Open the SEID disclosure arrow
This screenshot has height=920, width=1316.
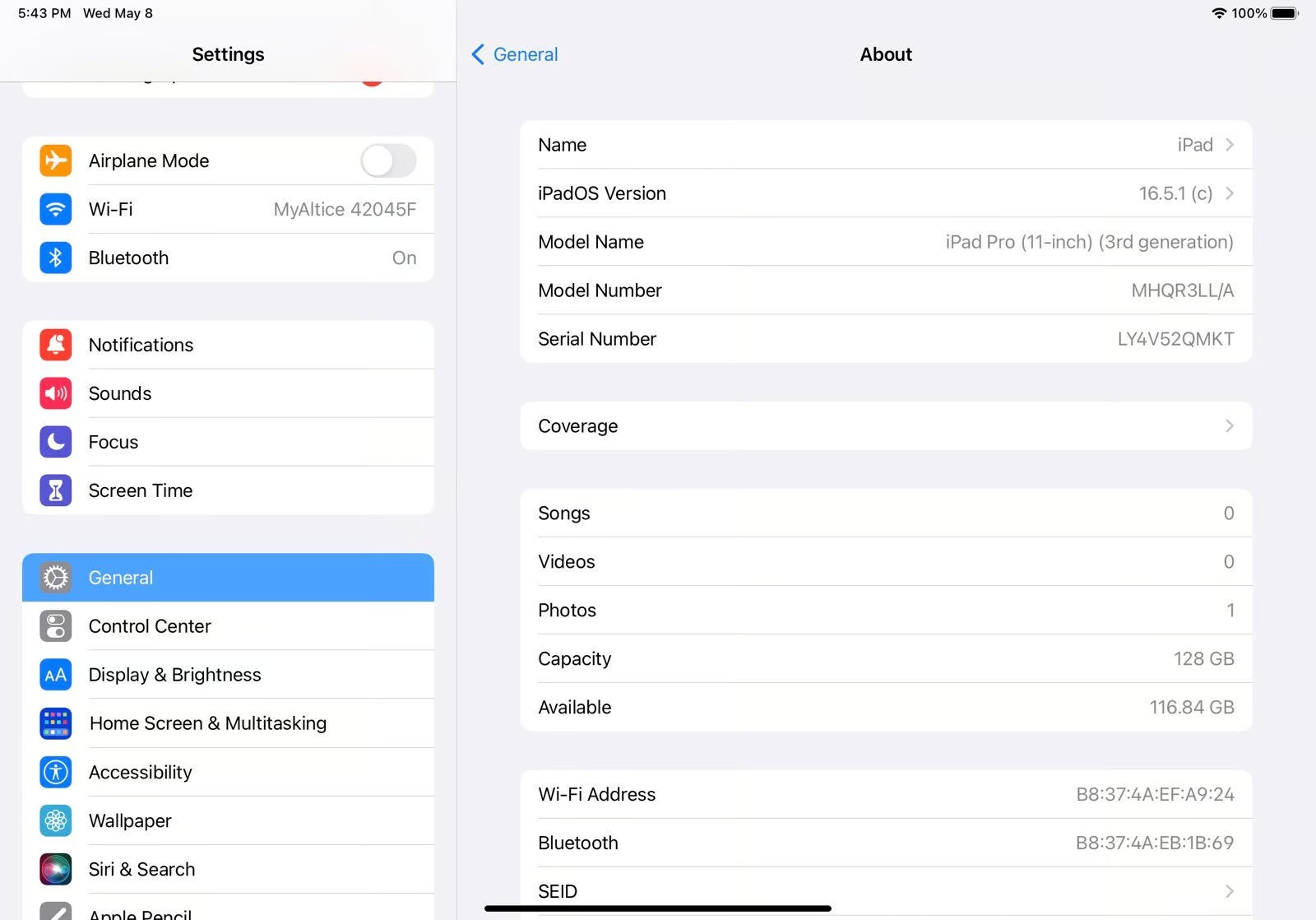tap(1230, 891)
